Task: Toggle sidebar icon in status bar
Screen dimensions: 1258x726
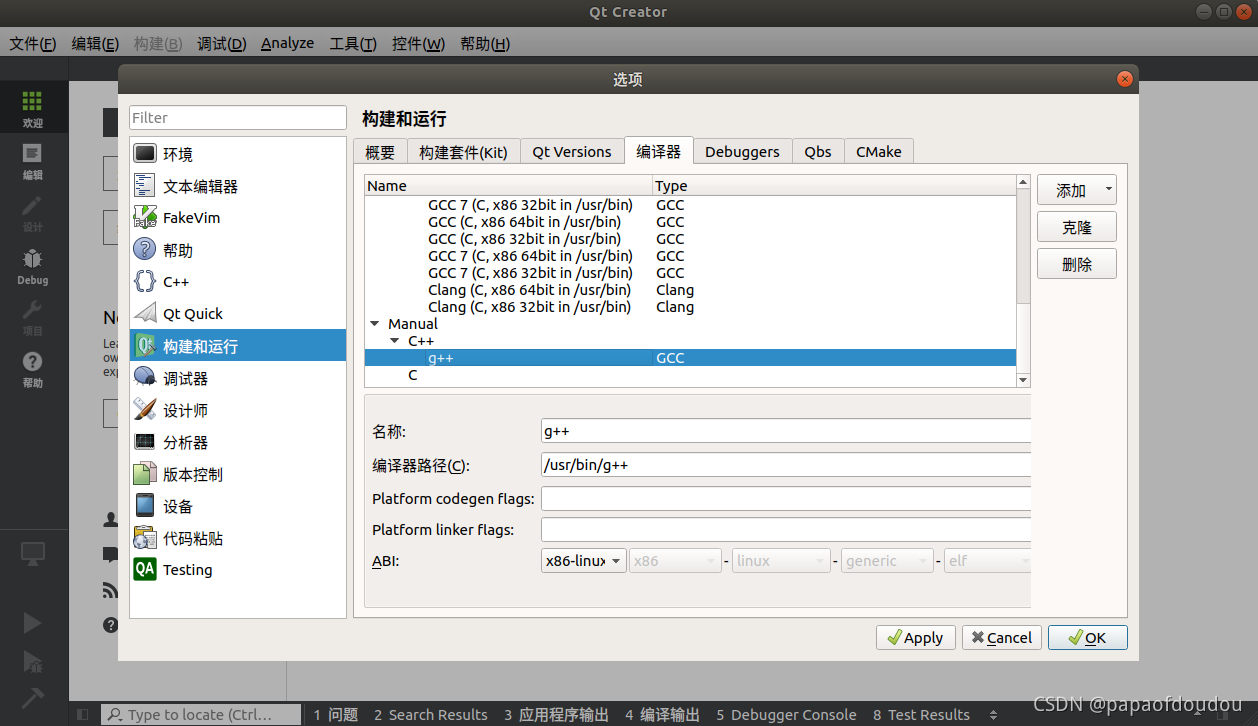Action: [x=82, y=714]
